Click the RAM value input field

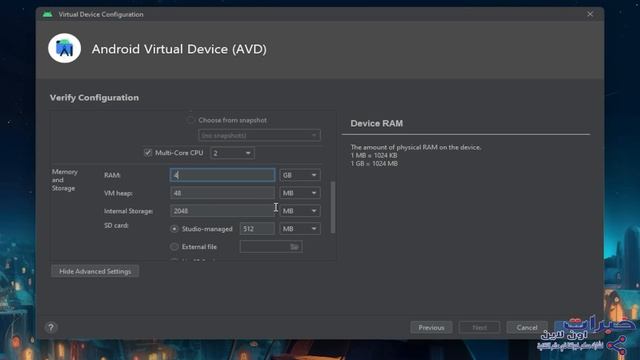(222, 175)
